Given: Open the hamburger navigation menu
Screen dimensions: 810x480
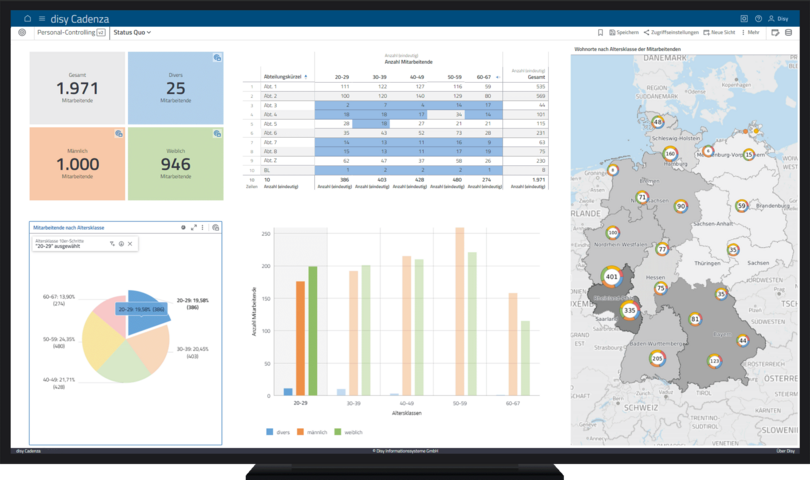Looking at the screenshot, I should (x=42, y=19).
